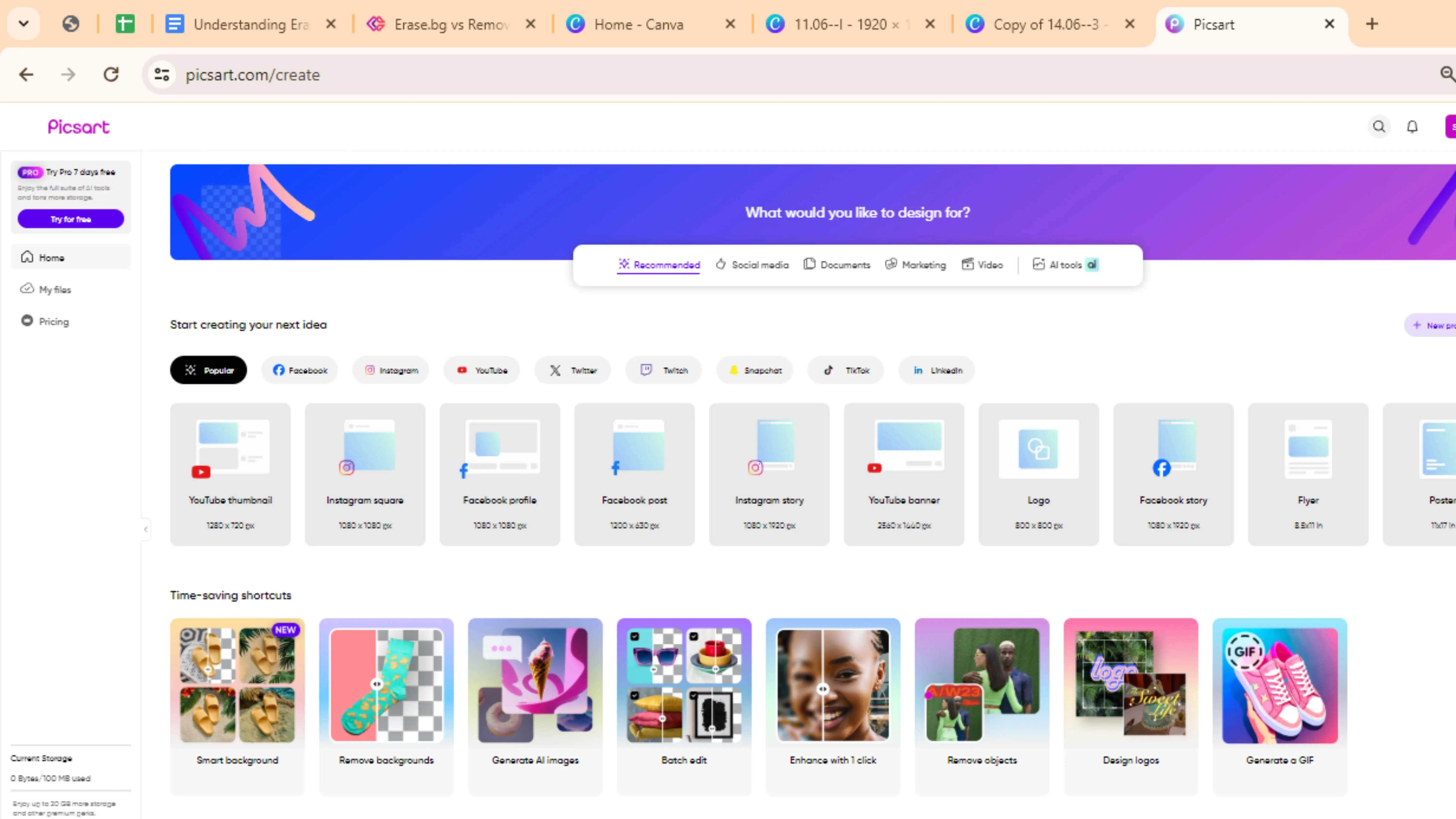Select the TikTok filter chip
Viewport: 1456px width, 819px height.
(x=845, y=370)
